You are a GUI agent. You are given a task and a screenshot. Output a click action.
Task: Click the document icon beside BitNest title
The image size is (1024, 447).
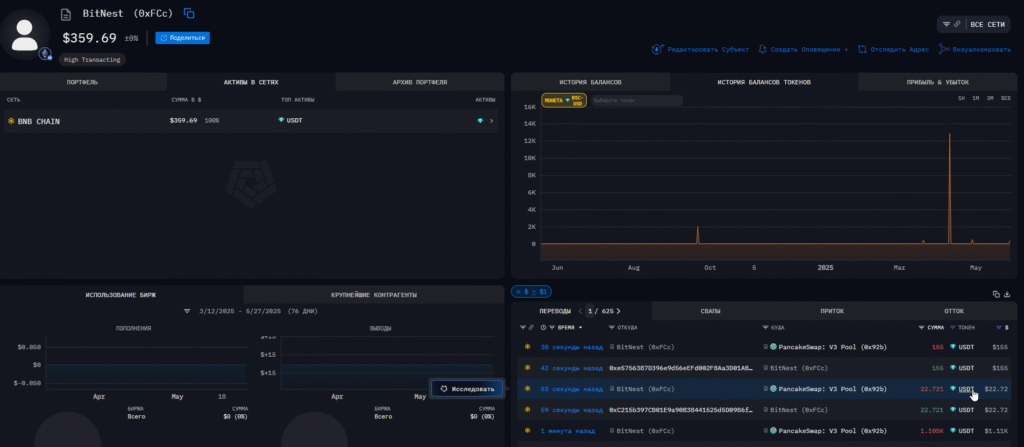click(x=65, y=14)
